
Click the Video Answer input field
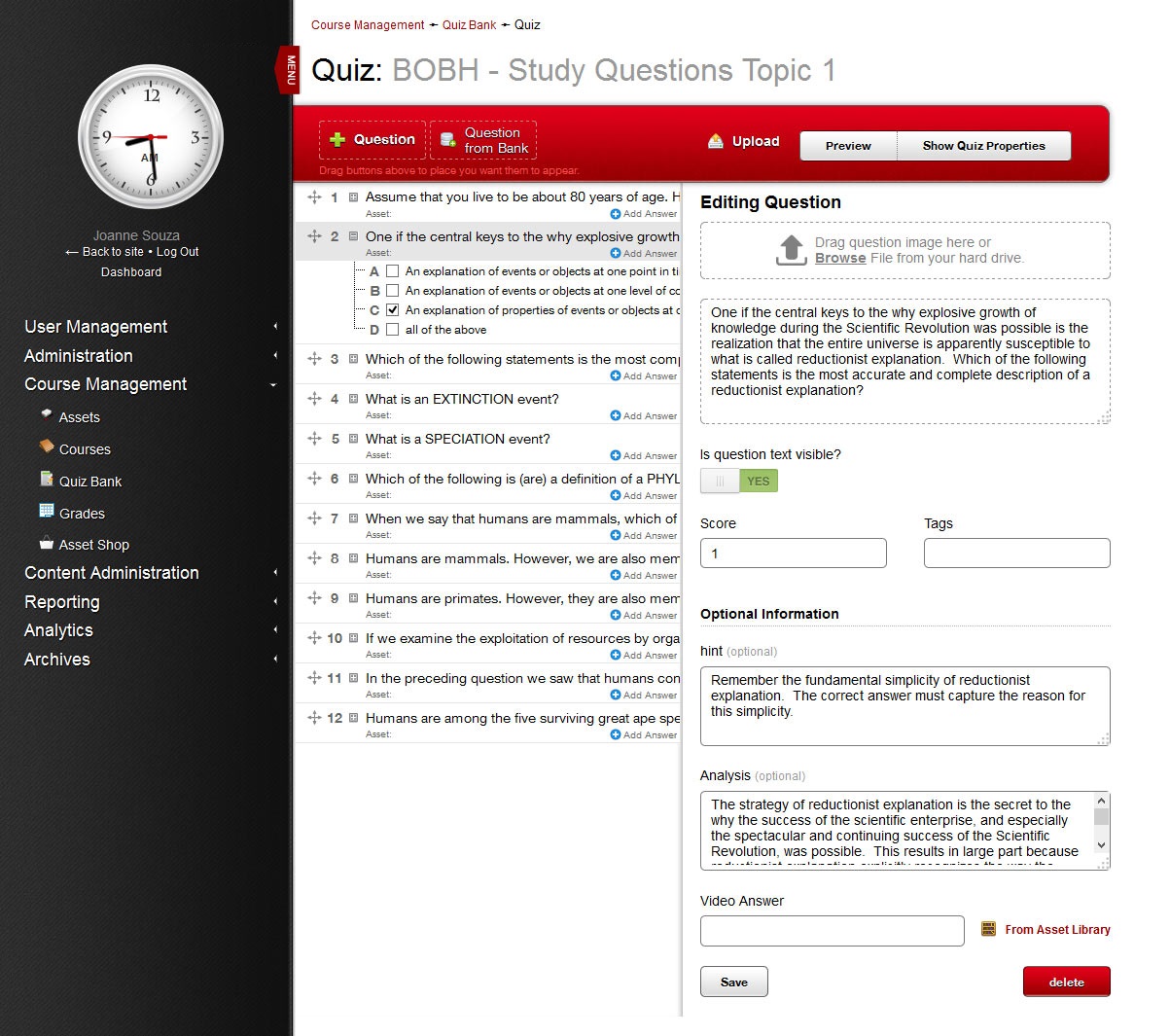833,931
